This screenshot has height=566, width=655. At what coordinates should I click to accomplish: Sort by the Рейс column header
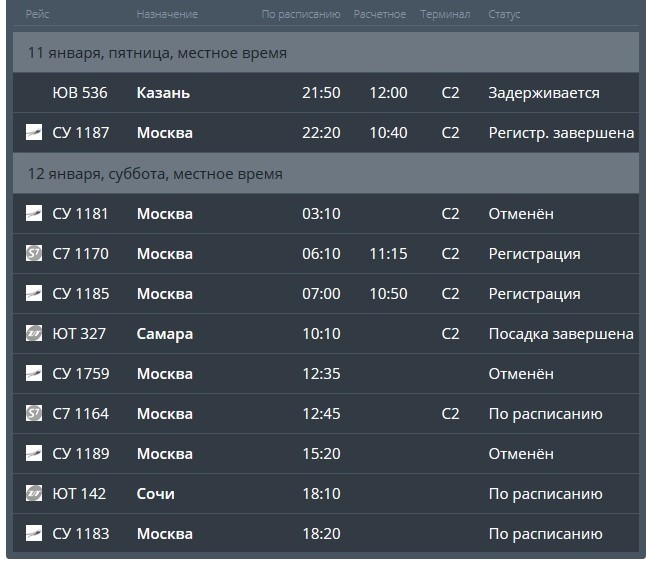[38, 14]
